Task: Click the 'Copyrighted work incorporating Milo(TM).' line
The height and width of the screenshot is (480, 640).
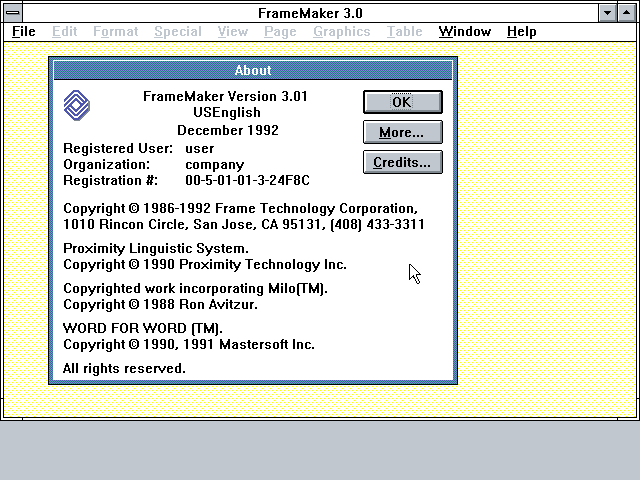Action: [x=195, y=289]
